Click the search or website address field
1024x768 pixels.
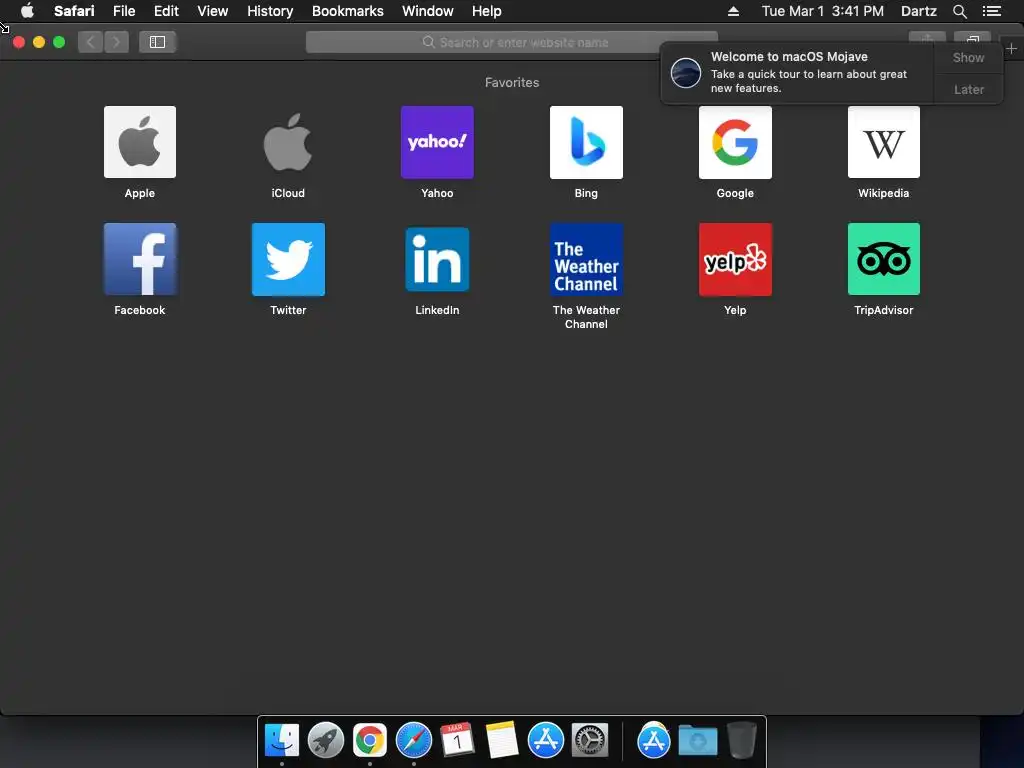(511, 42)
